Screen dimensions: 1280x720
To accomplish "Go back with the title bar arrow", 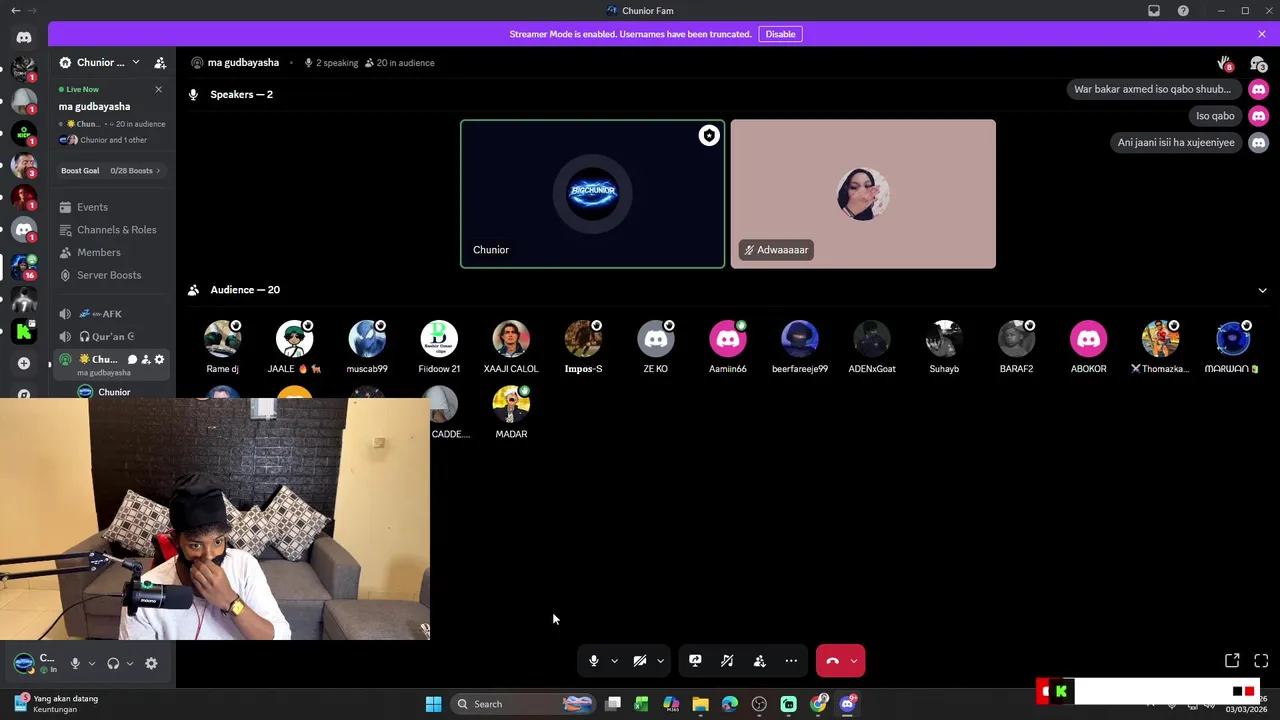I will [14, 10].
